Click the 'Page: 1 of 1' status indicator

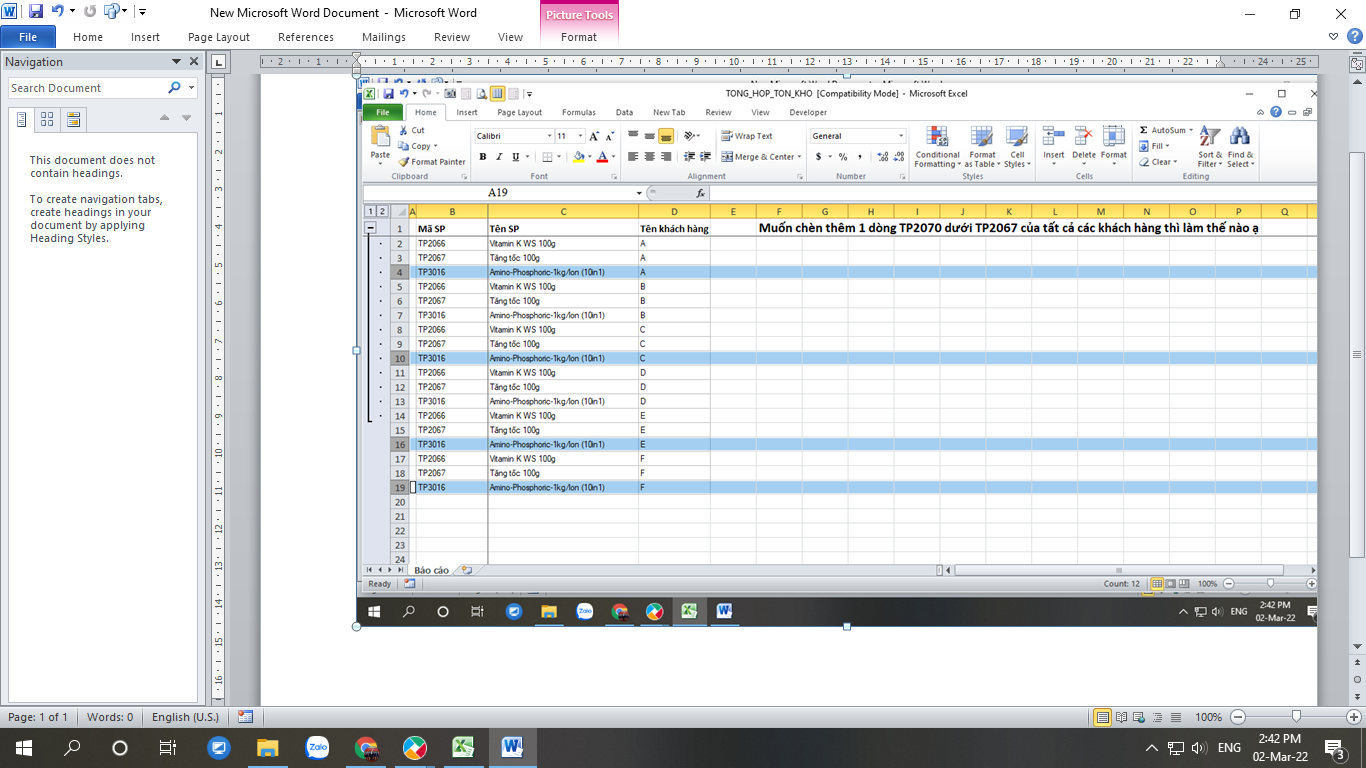38,717
